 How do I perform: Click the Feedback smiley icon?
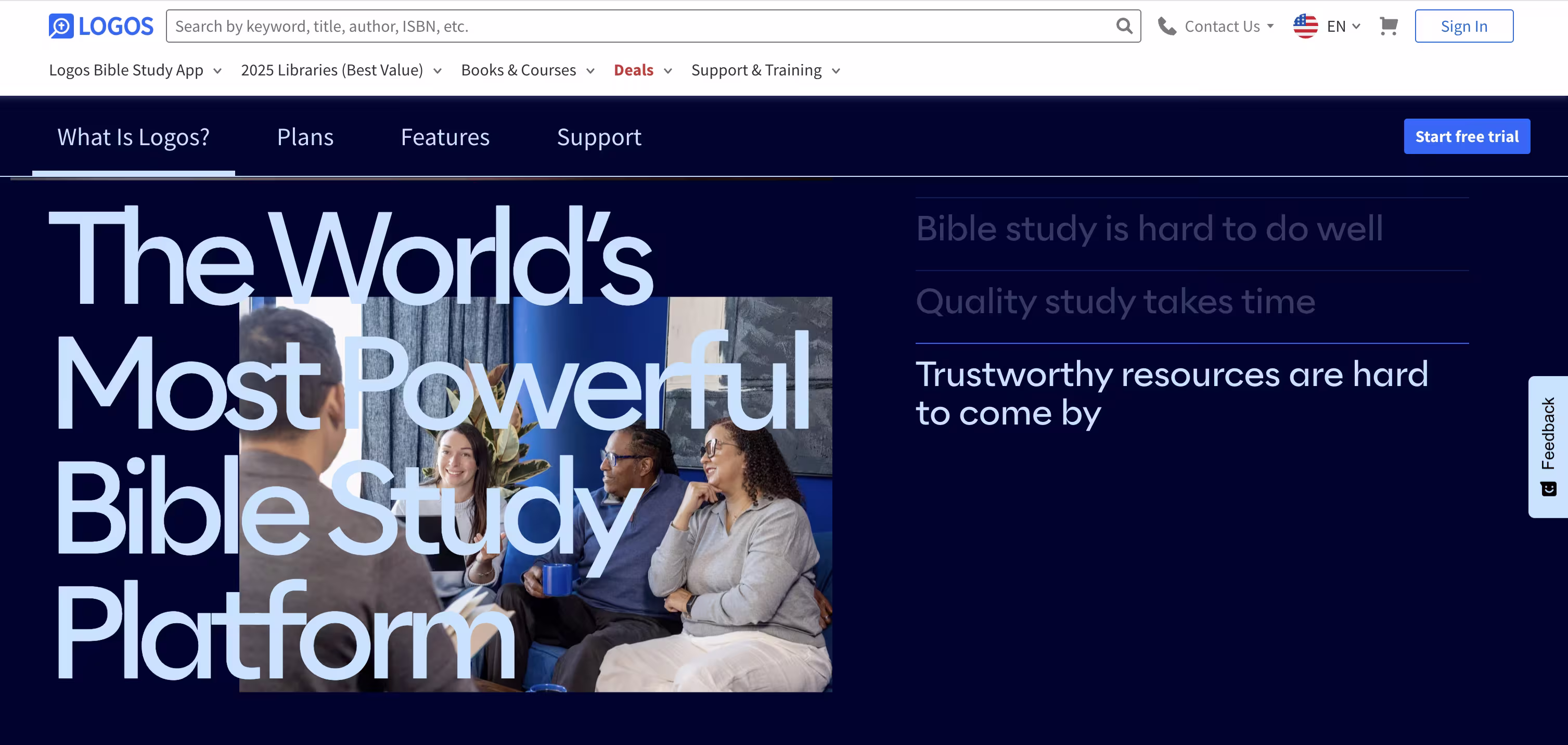[x=1548, y=489]
